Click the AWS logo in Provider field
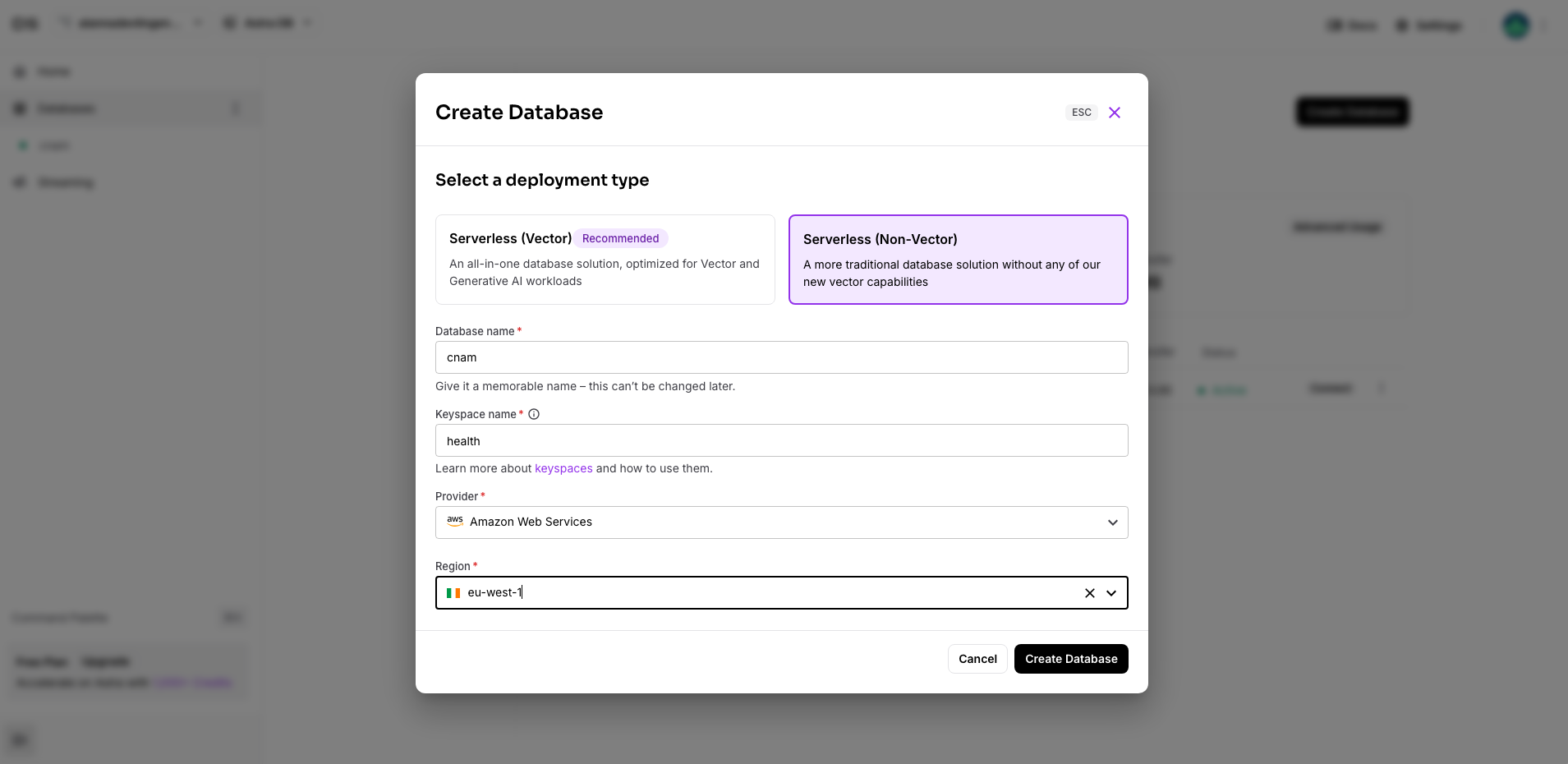This screenshot has height=764, width=1568. (x=455, y=522)
